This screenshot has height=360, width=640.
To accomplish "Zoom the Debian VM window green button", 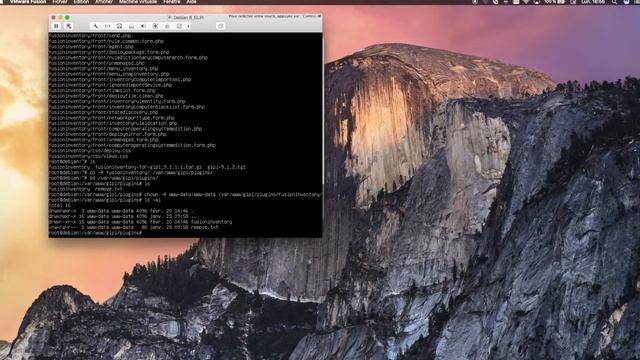I will (67, 18).
